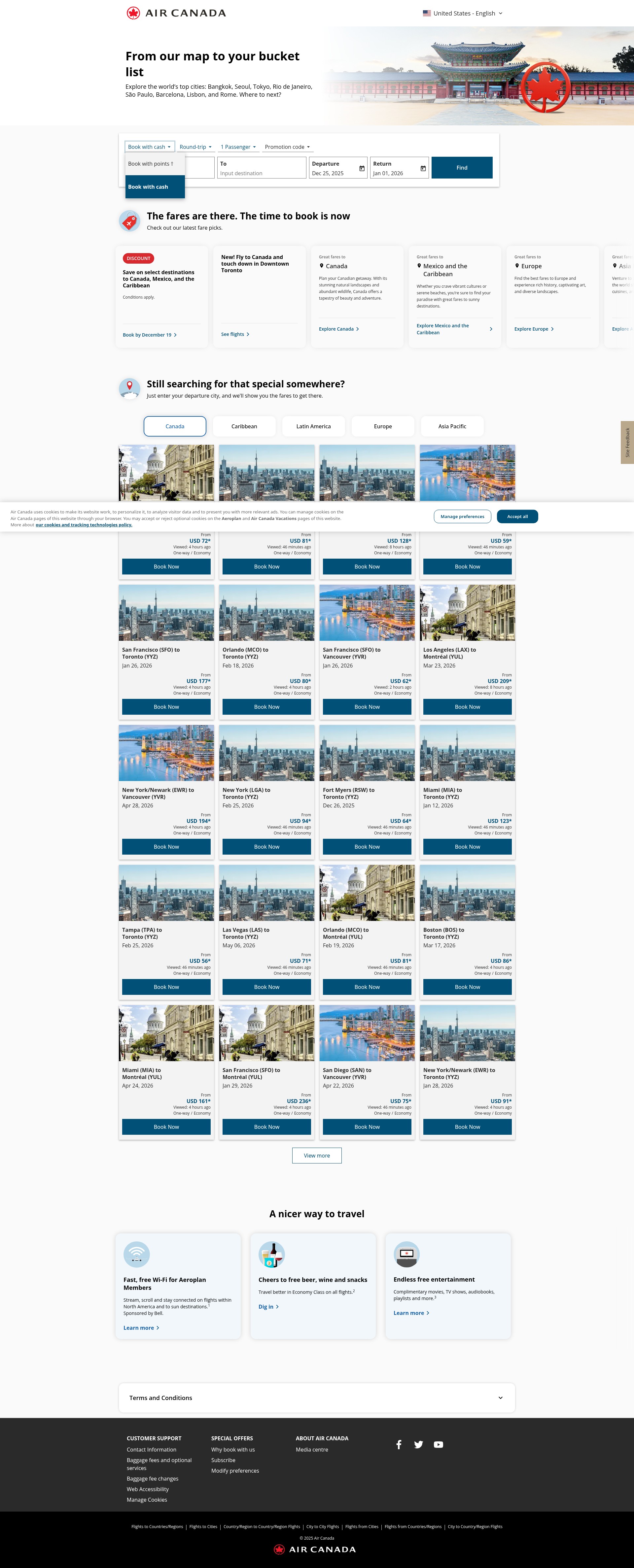Screen dimensions: 634x1568
Task: Open Manage preferences for cookies
Action: pyautogui.click(x=462, y=516)
